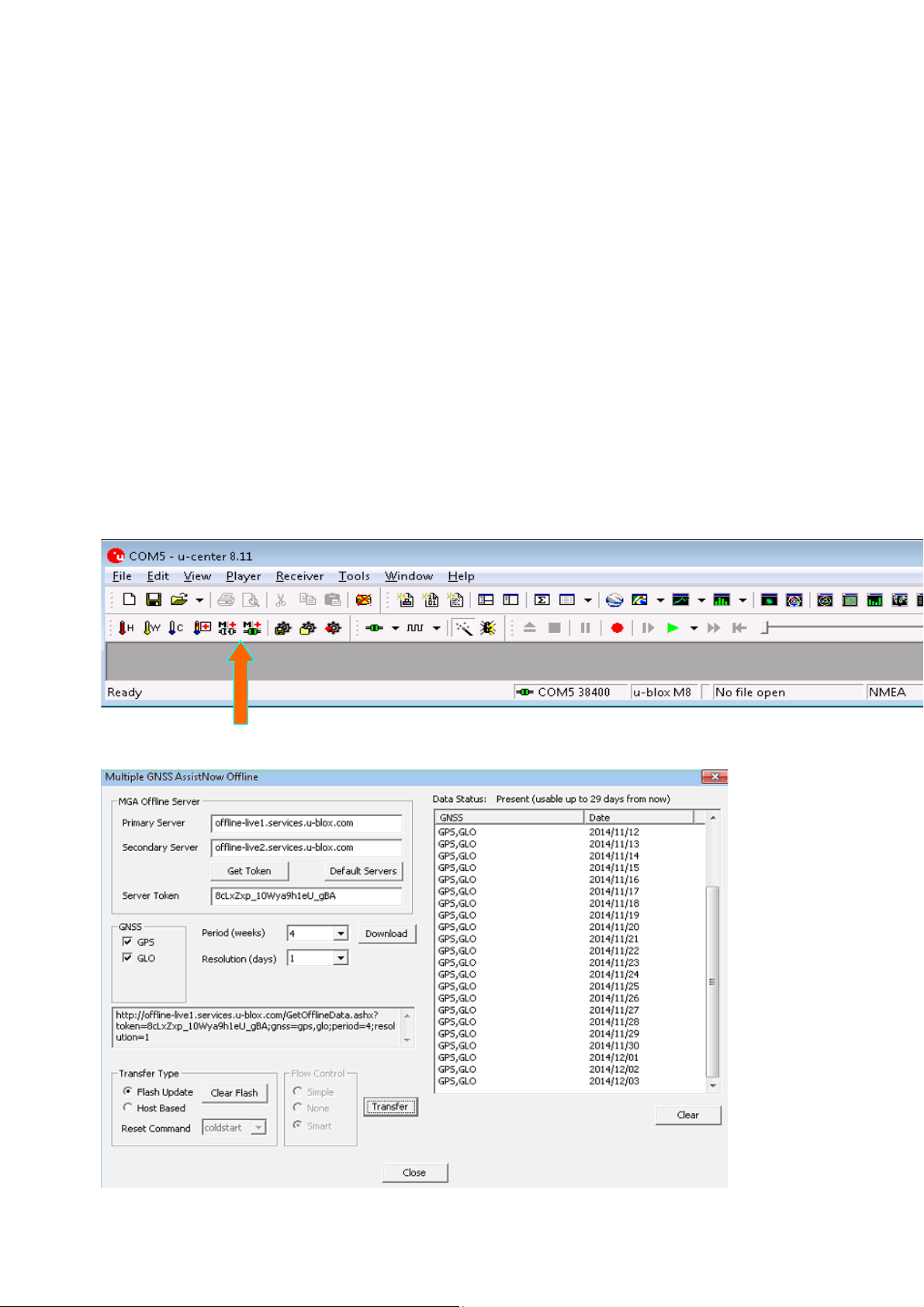This screenshot has height=1307, width=924.
Task: Open the Period (weeks) dropdown
Action: pos(341,933)
